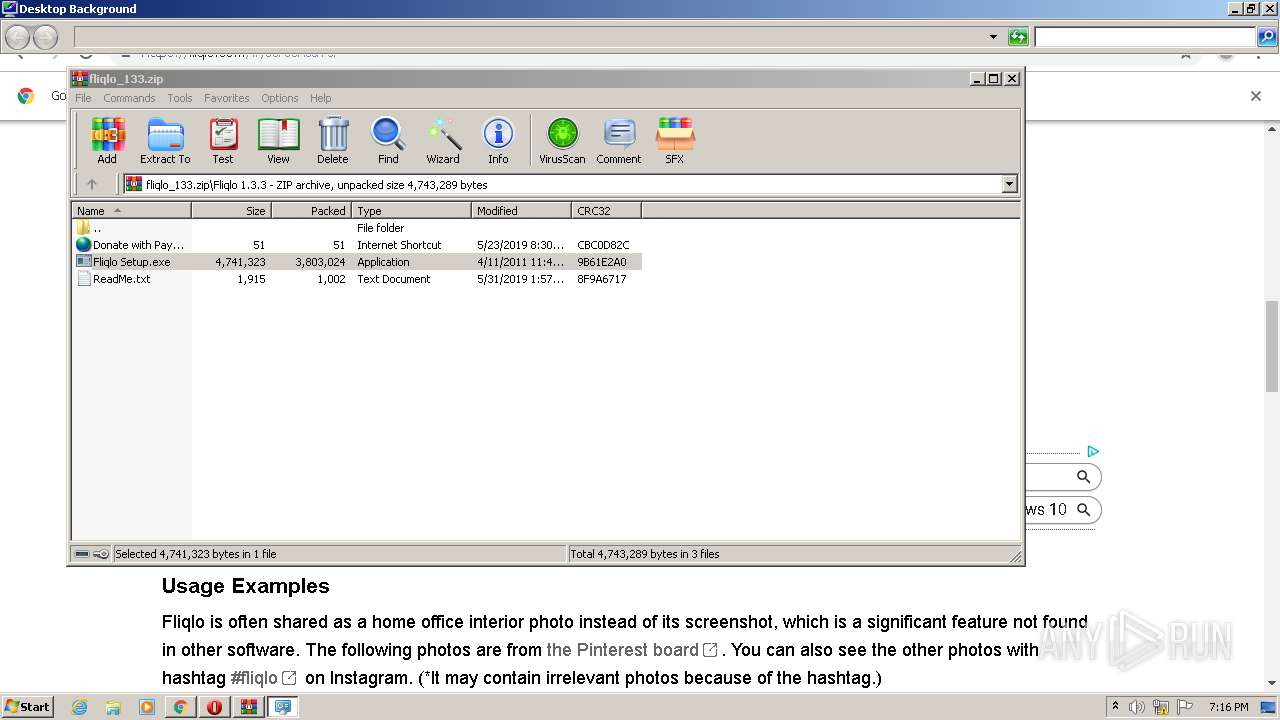Image resolution: width=1280 pixels, height=720 pixels.
Task: Open the Commands menu
Action: [129, 98]
